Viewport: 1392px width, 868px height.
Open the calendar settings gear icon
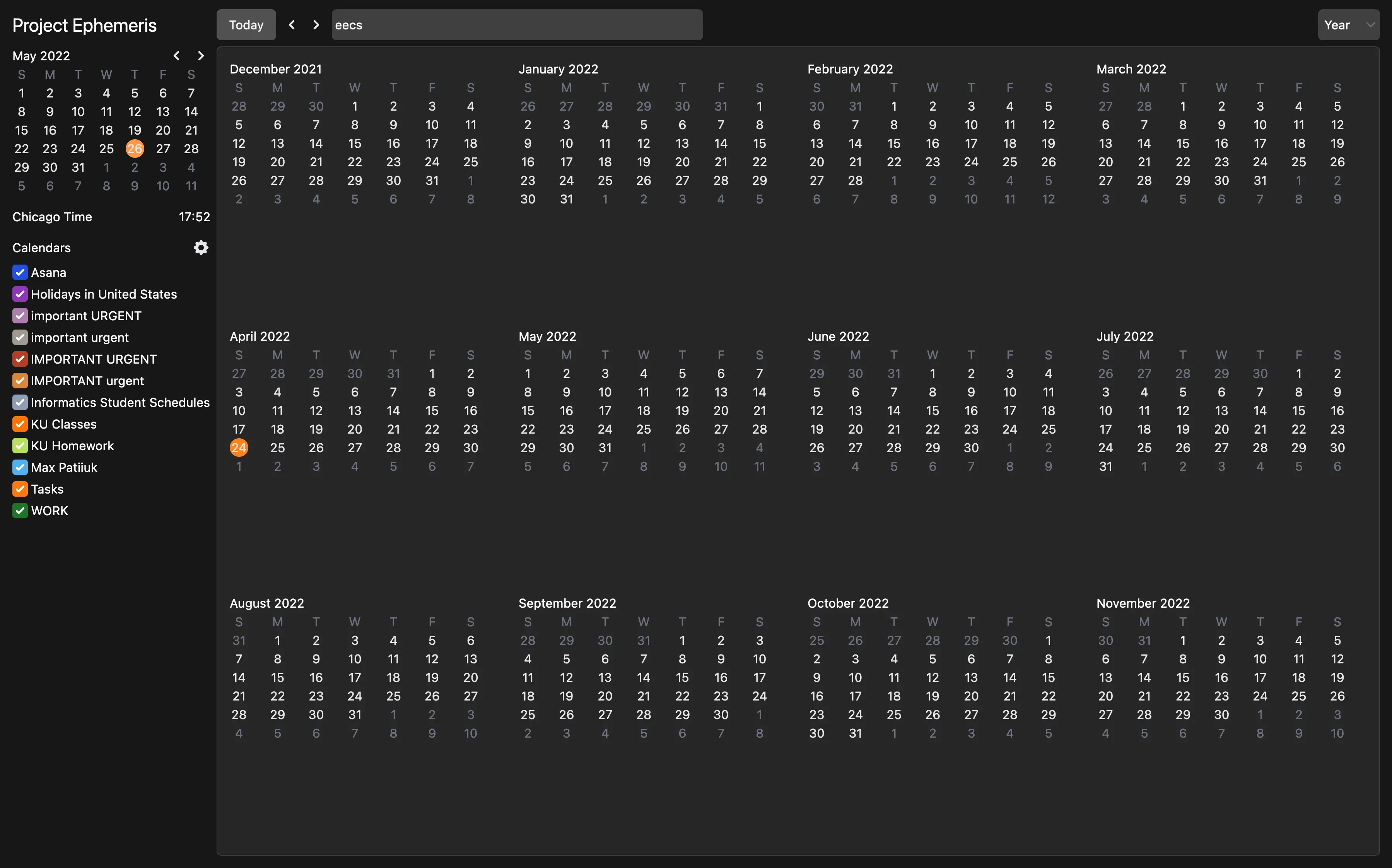point(200,248)
